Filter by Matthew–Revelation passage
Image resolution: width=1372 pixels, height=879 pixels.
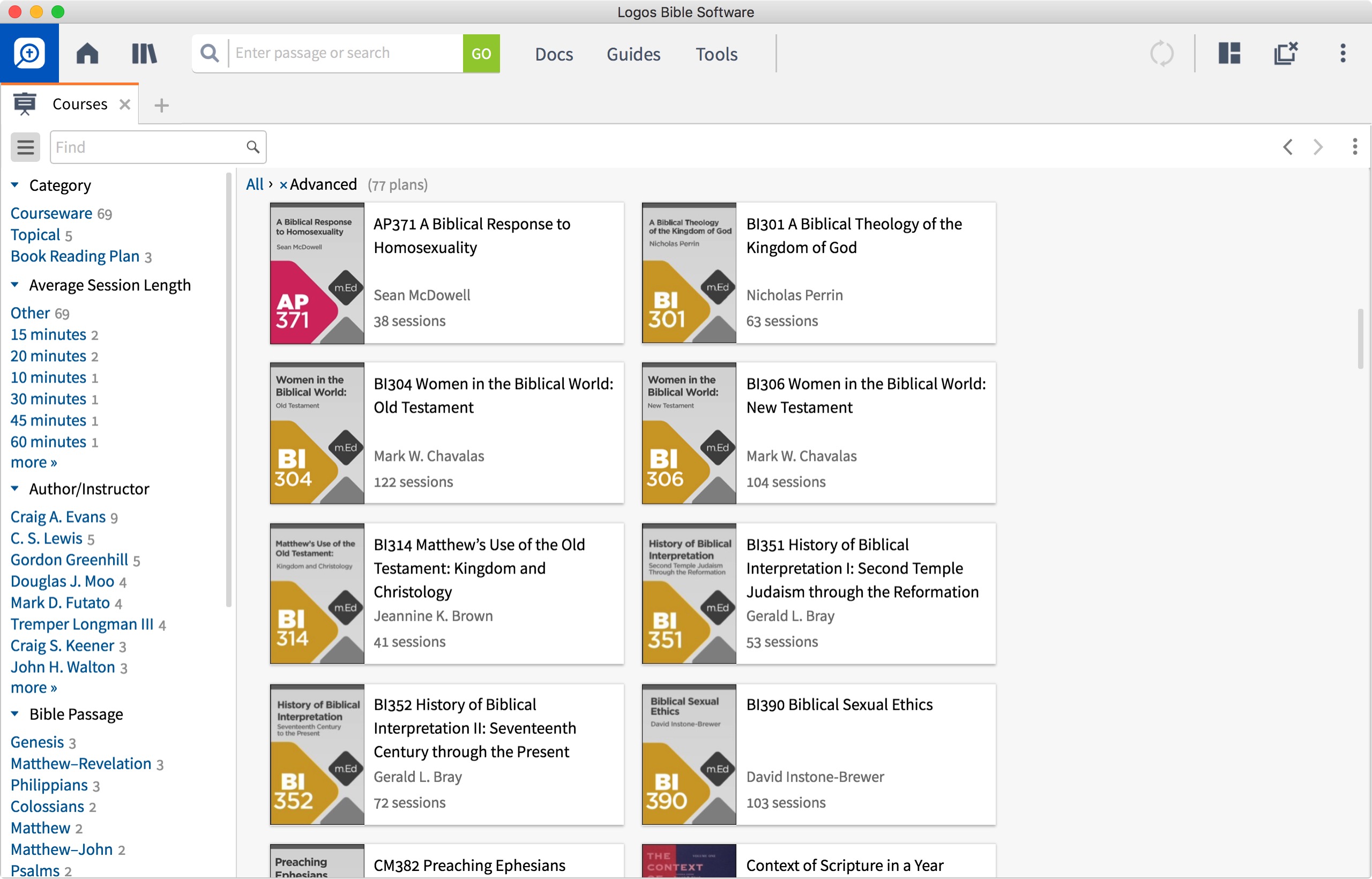[81, 764]
